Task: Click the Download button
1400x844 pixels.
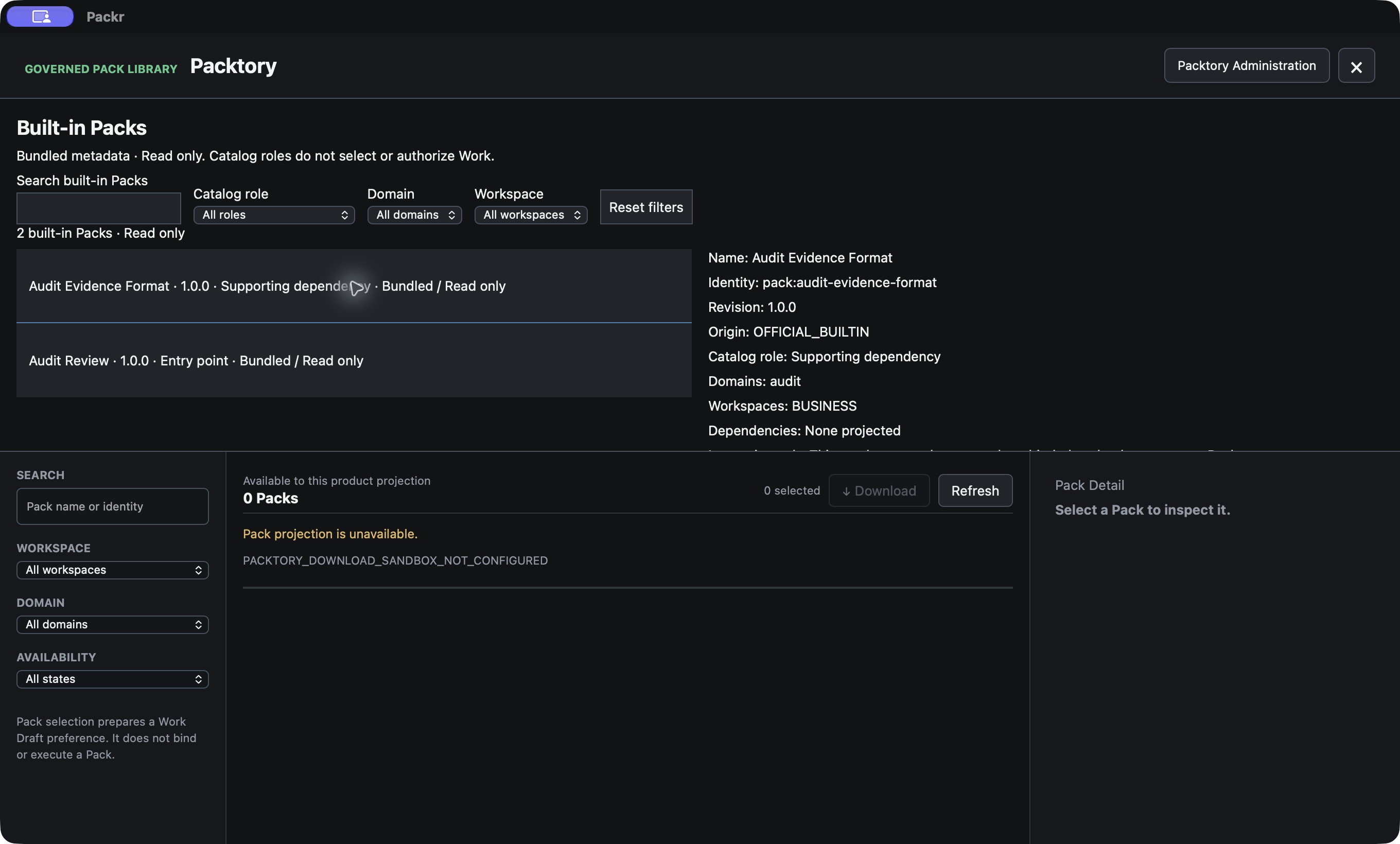Action: pos(879,491)
